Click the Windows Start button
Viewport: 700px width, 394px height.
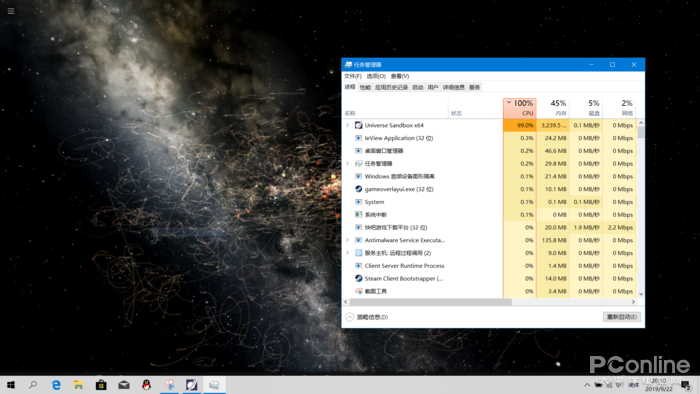click(x=11, y=385)
